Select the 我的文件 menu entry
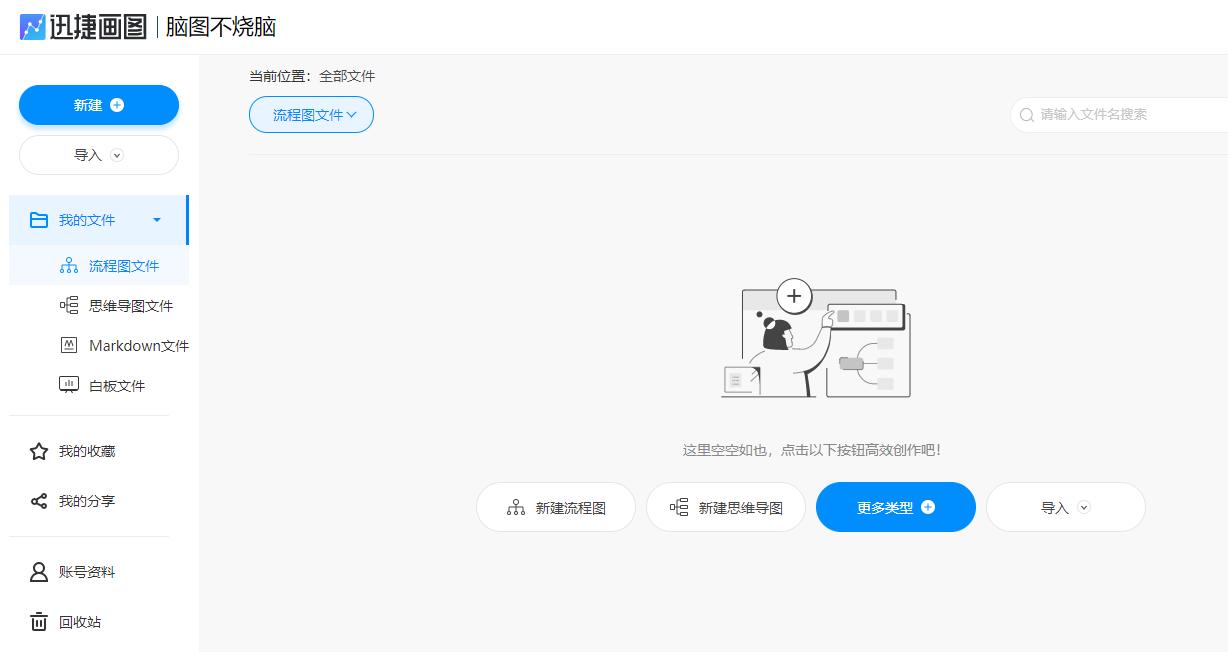This screenshot has height=652, width=1228. point(87,220)
